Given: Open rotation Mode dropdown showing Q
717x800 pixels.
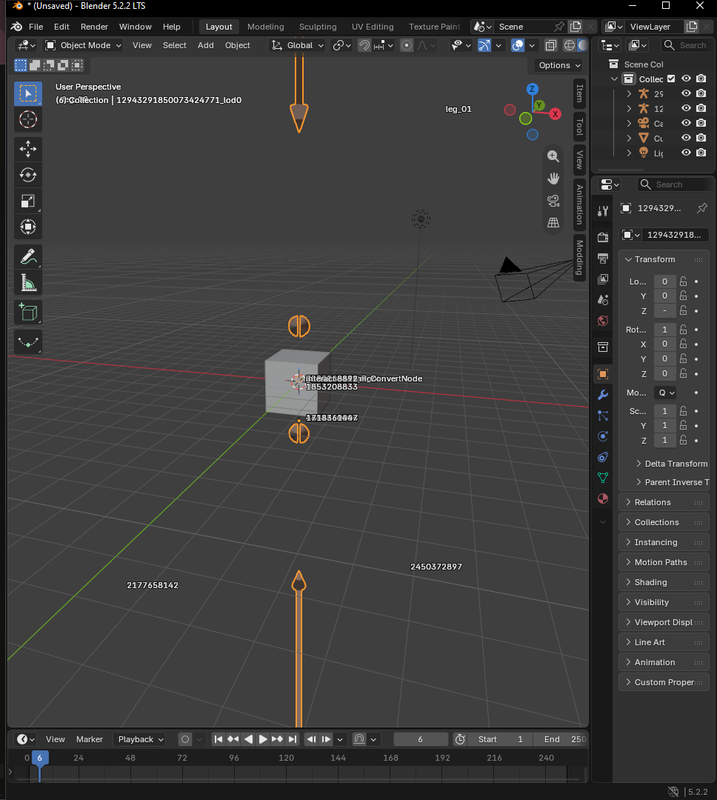Looking at the screenshot, I should click(666, 393).
